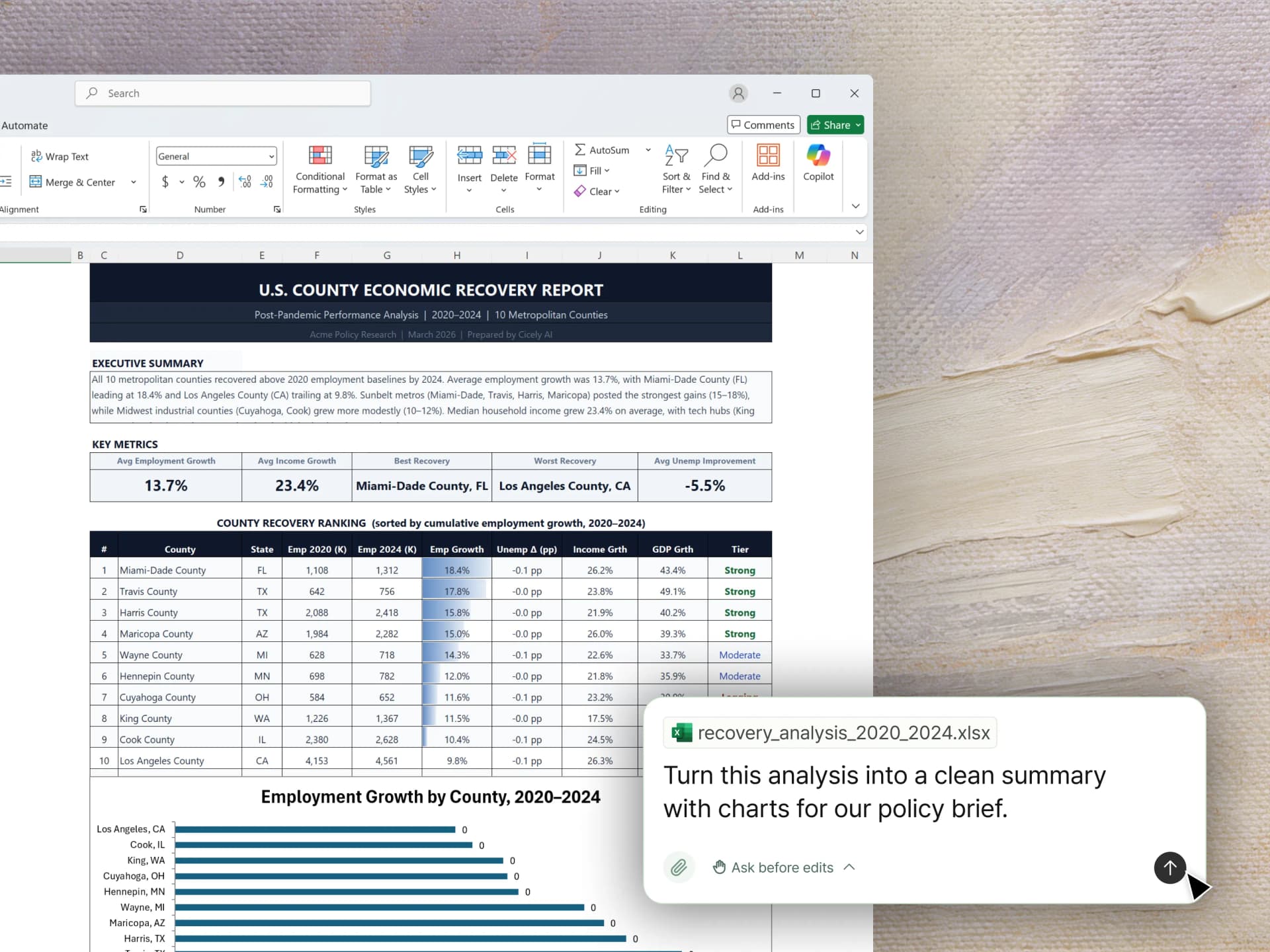Image resolution: width=1270 pixels, height=952 pixels.
Task: Open Cell Styles gallery
Action: point(421,169)
